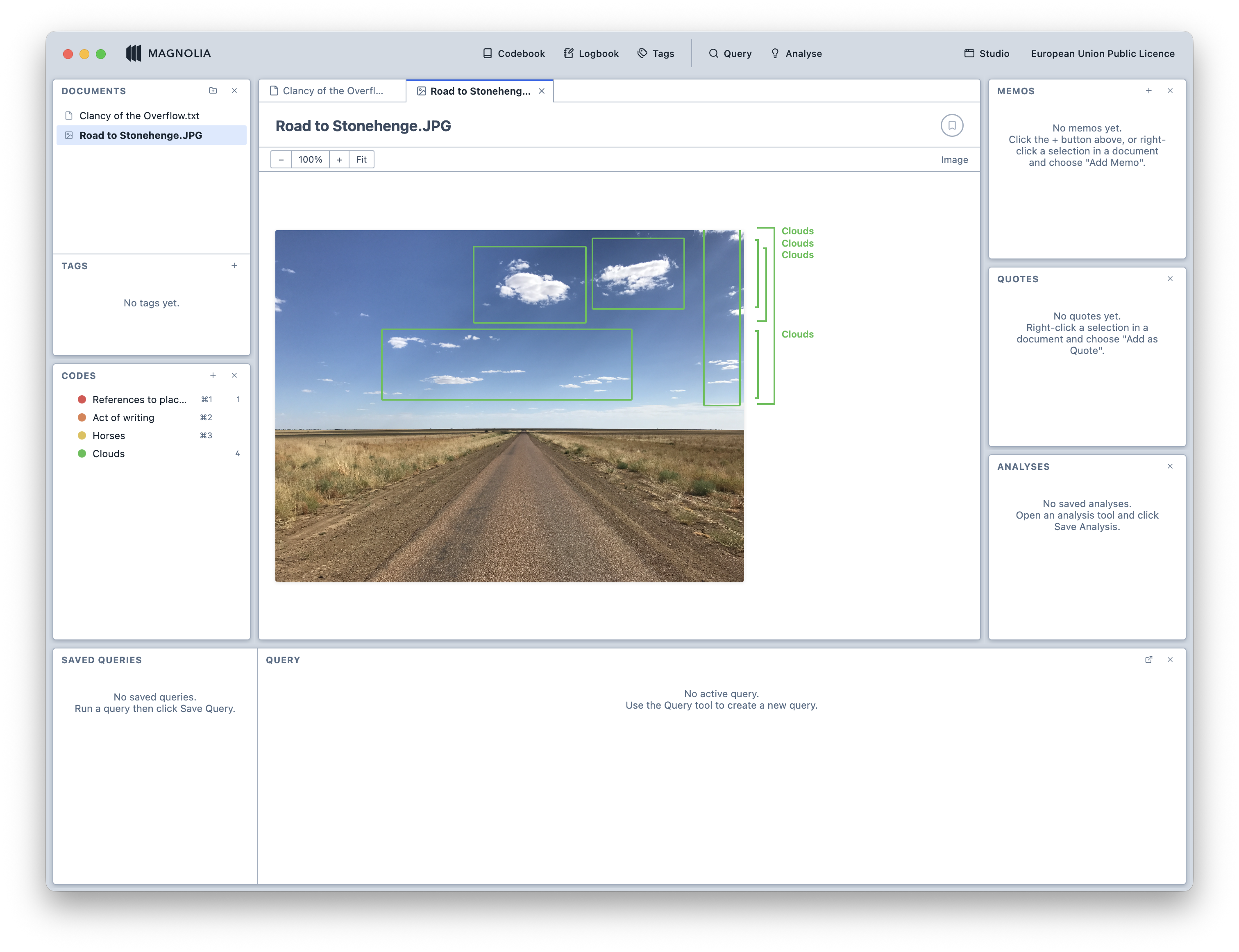The image size is (1239, 952).
Task: Pop out the Query panel
Action: click(x=1149, y=660)
